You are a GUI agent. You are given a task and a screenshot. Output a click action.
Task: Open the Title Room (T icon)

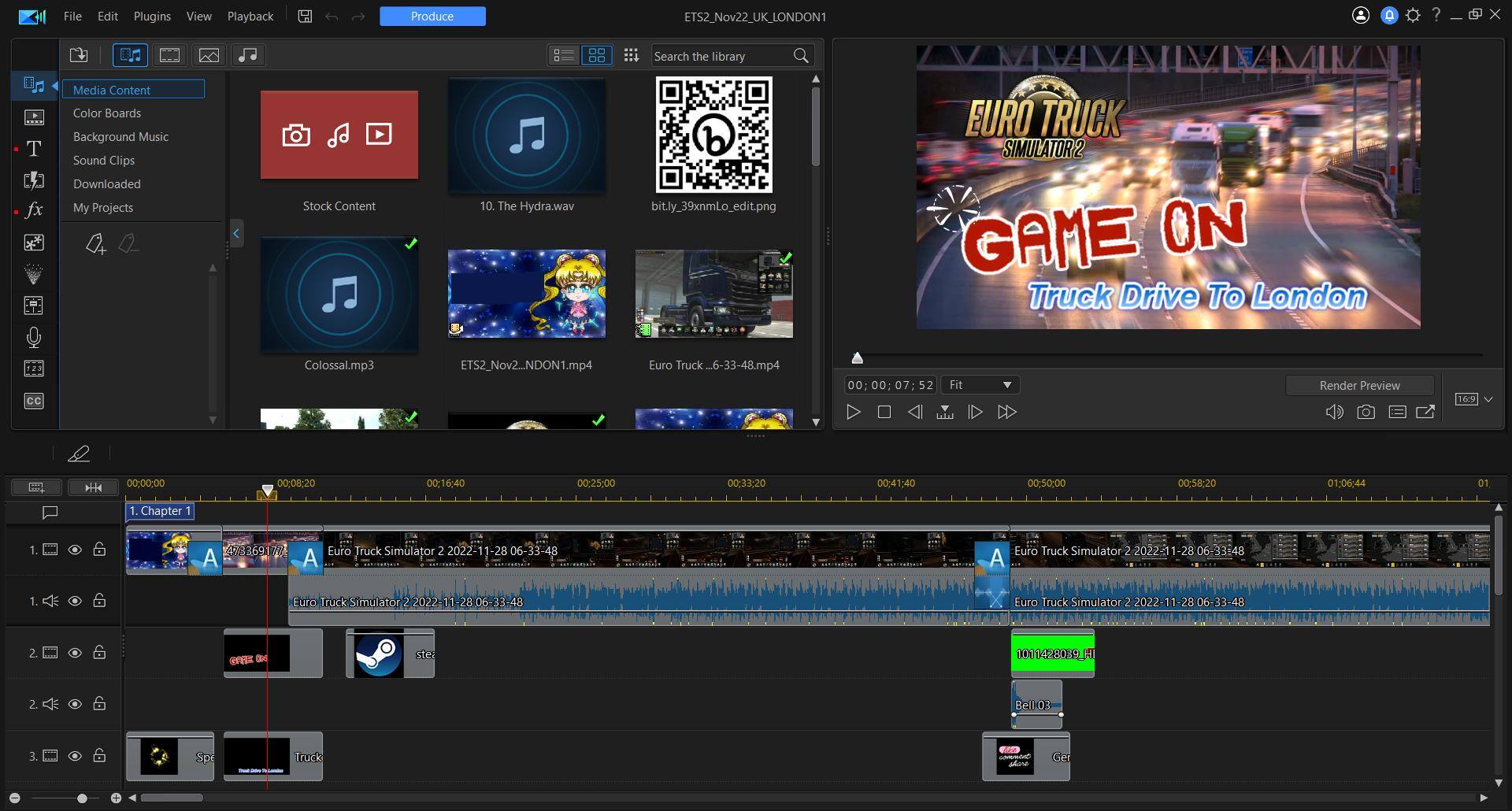click(34, 149)
